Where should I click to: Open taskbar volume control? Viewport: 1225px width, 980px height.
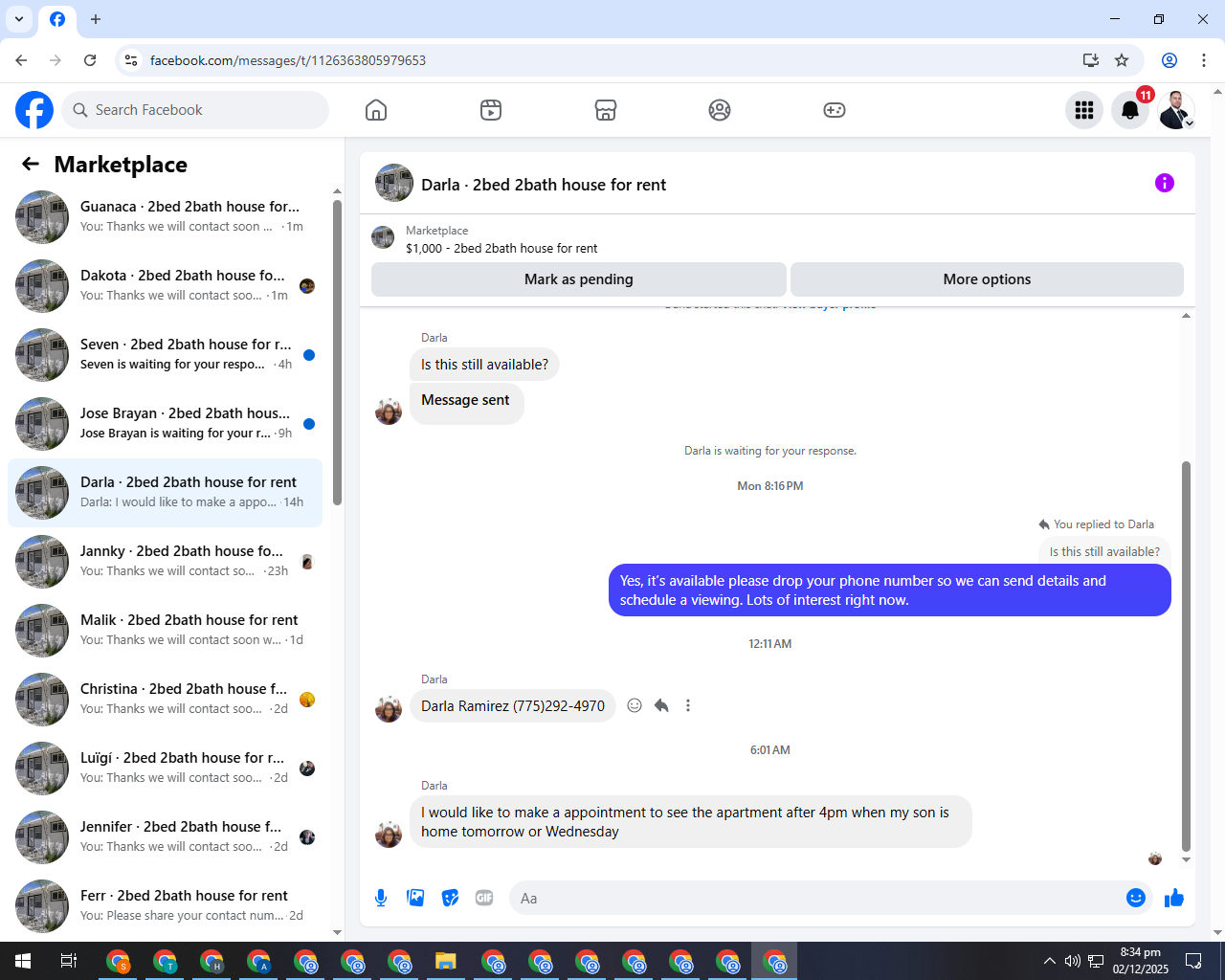tap(1073, 961)
